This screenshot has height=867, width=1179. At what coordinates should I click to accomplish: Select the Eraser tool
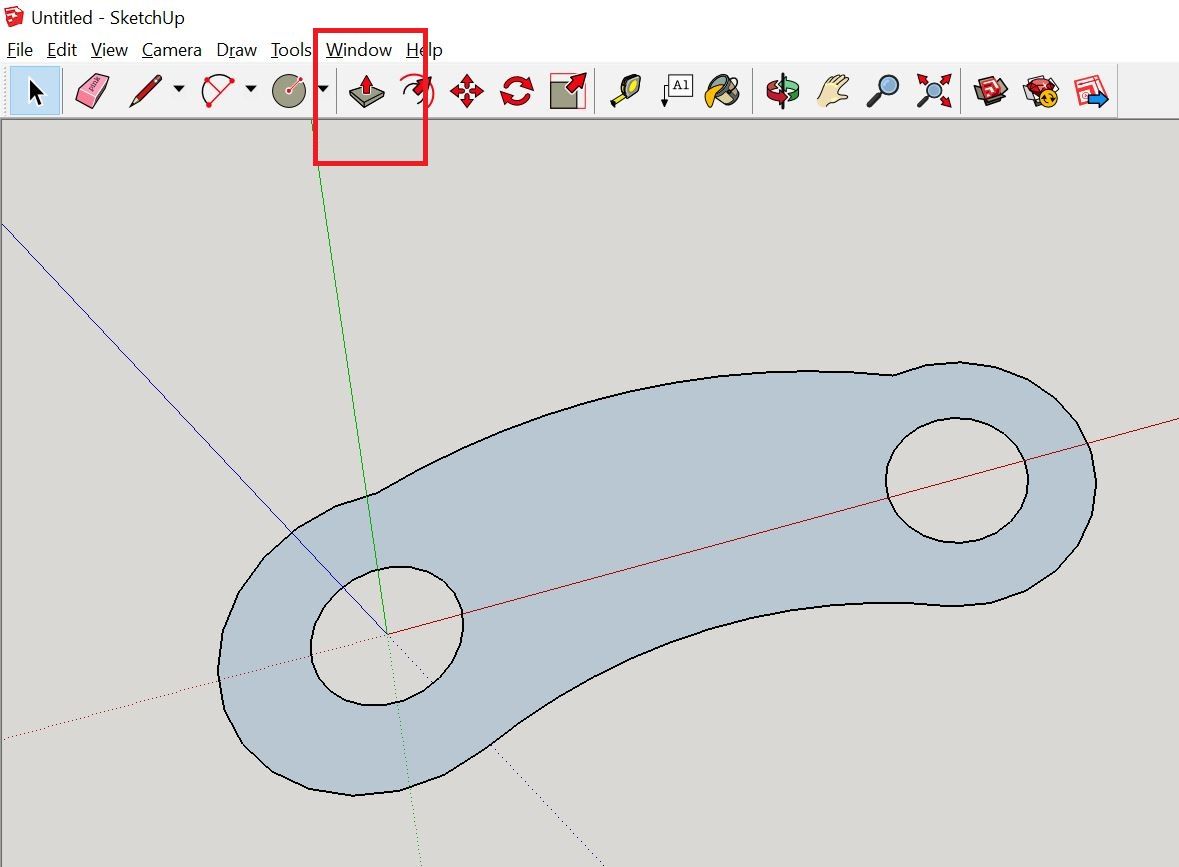point(91,91)
